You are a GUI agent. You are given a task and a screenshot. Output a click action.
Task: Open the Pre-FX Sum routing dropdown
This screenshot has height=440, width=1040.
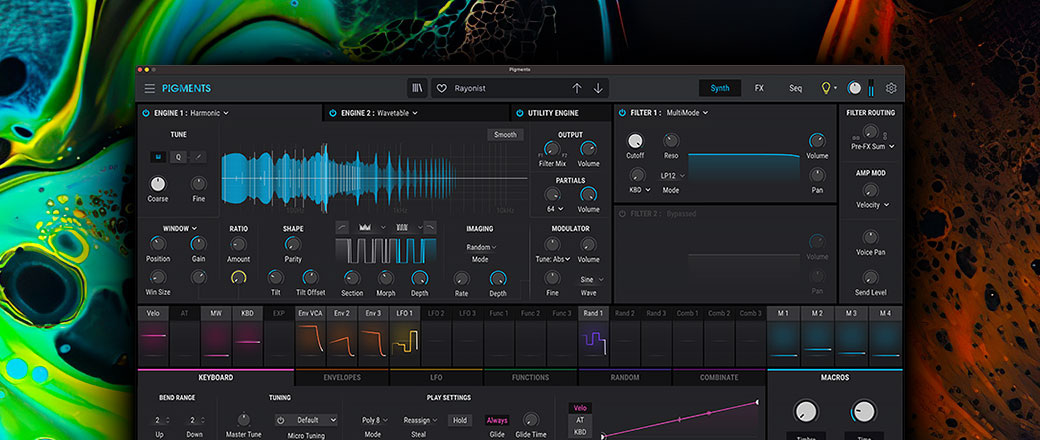[873, 146]
